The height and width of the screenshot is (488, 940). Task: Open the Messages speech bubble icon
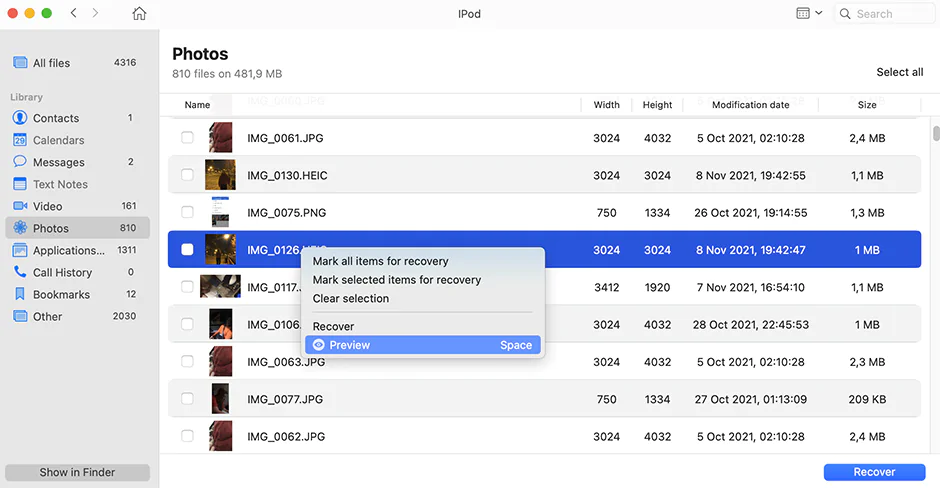[x=20, y=162]
